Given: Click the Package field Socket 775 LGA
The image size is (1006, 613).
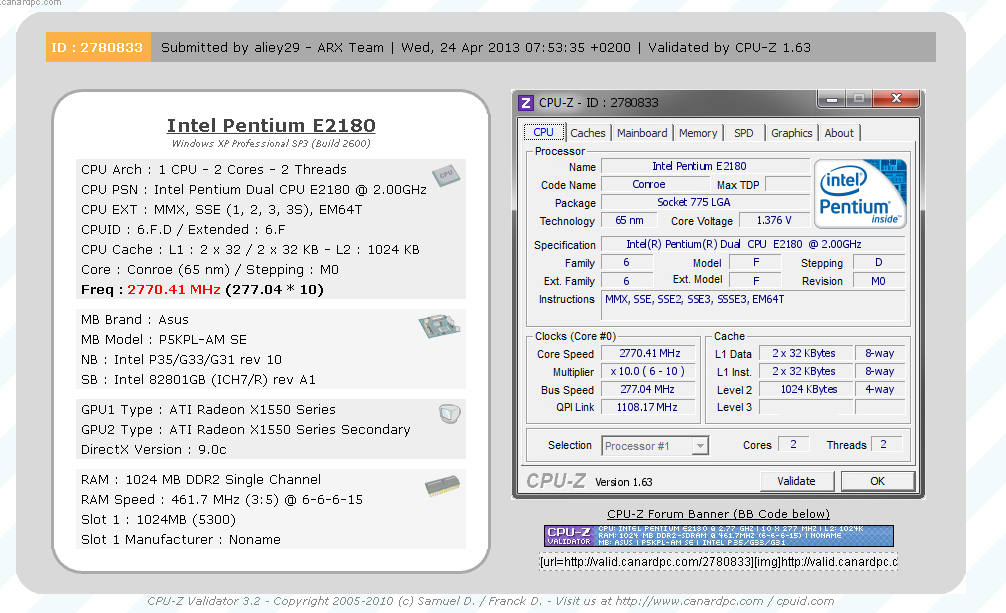Looking at the screenshot, I should click(x=705, y=202).
